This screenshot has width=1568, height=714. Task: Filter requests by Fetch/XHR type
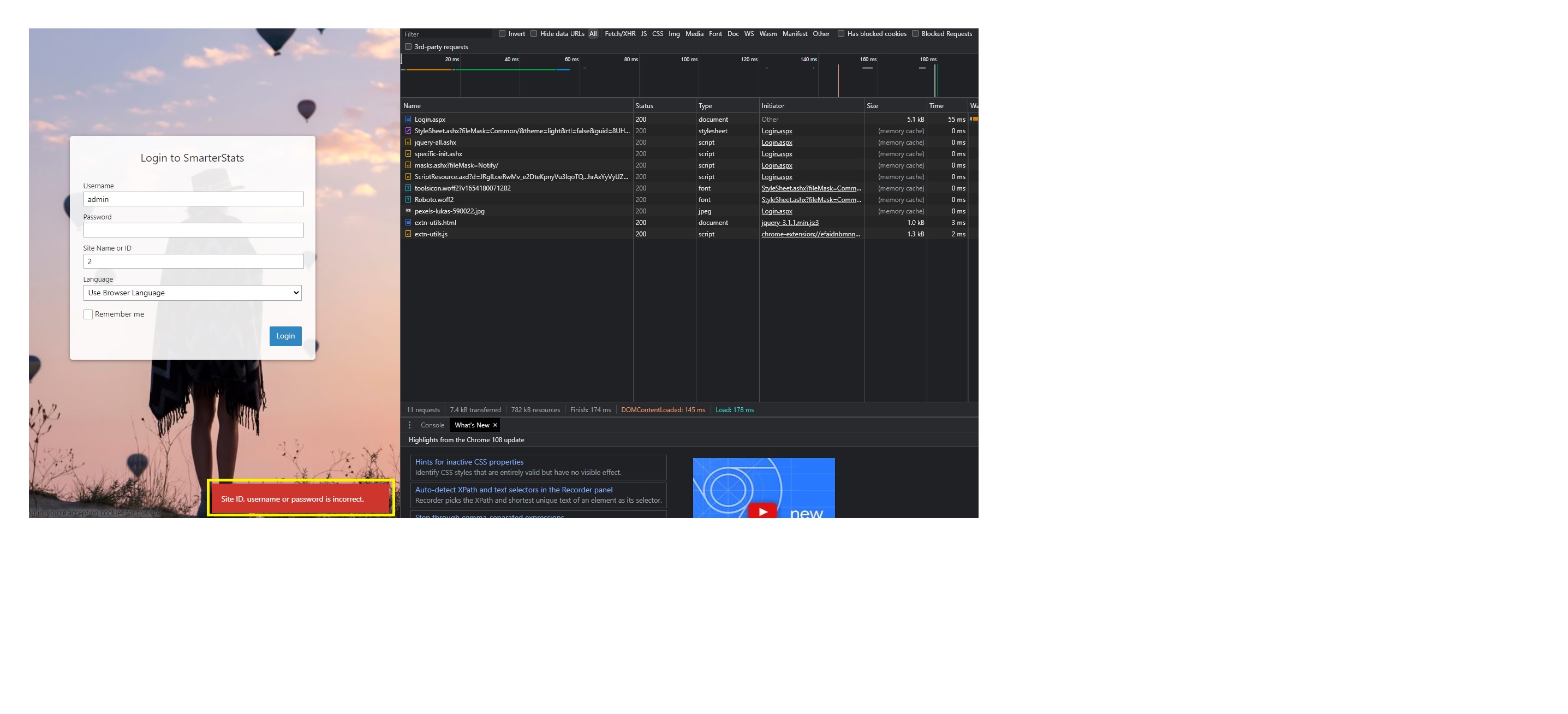coord(619,34)
